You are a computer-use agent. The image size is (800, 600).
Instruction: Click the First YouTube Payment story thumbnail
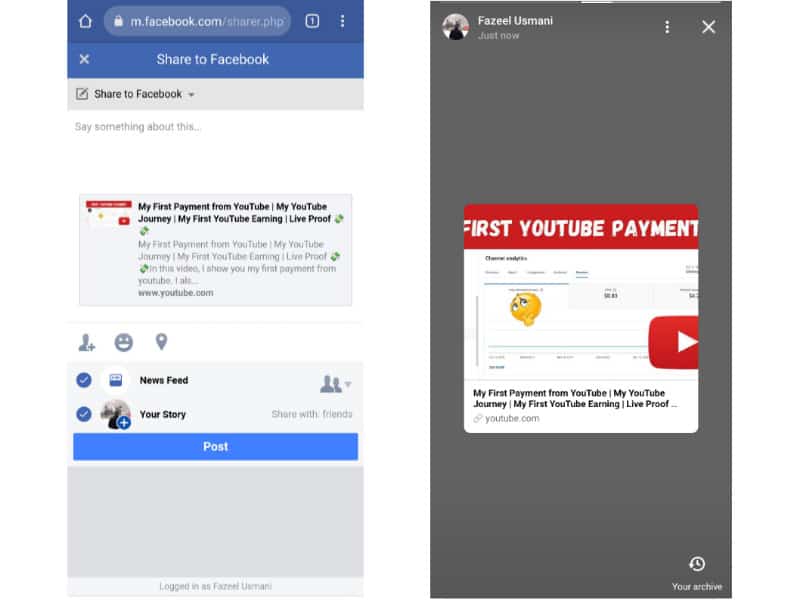(581, 292)
